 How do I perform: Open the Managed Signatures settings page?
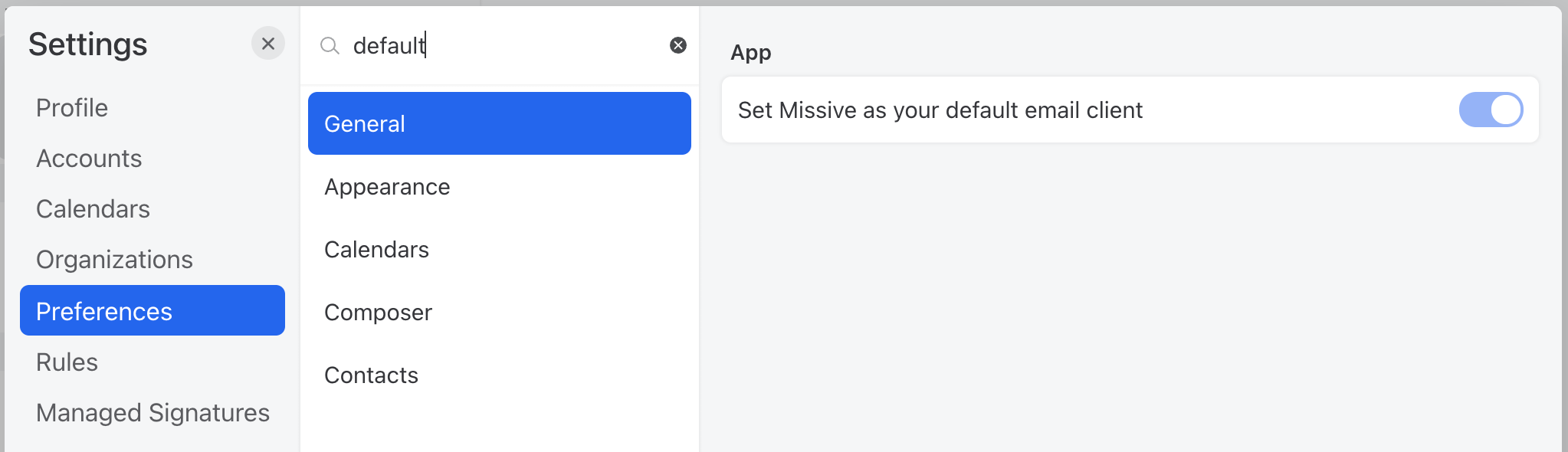click(x=152, y=412)
